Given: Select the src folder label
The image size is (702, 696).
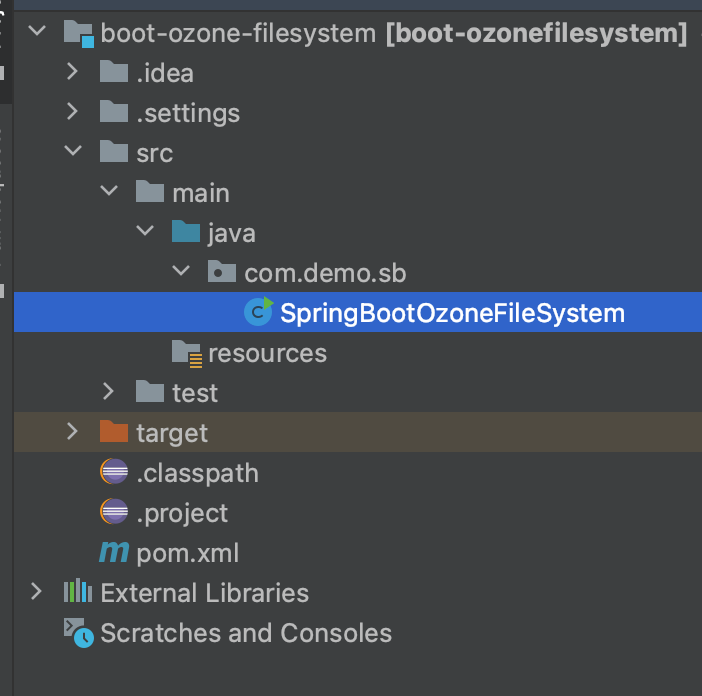Looking at the screenshot, I should point(154,154).
